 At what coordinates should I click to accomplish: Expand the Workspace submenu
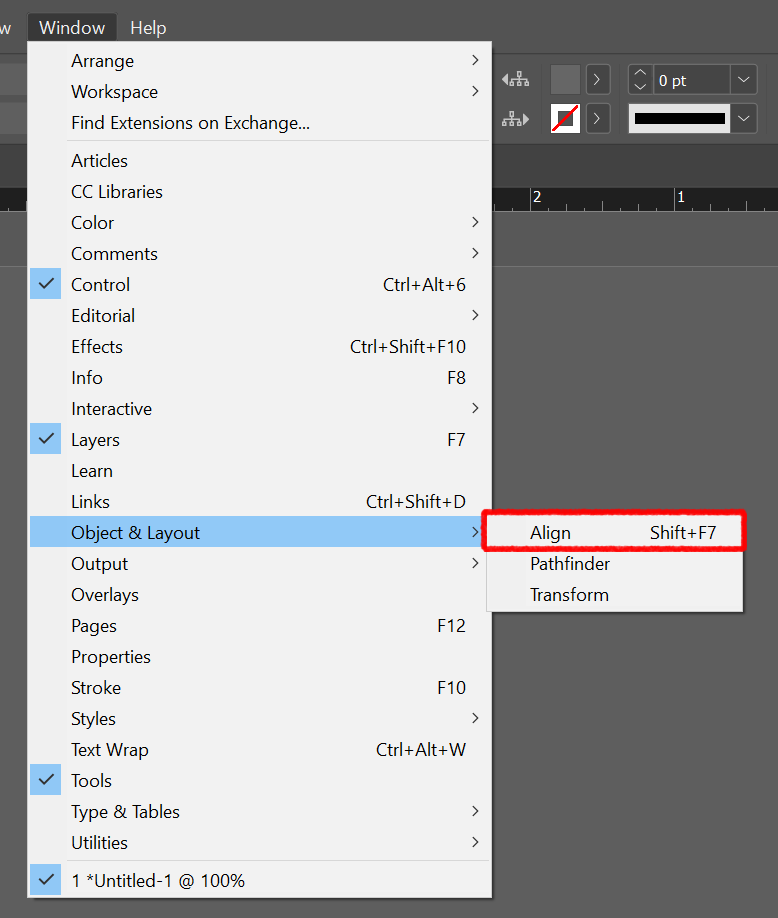[261, 92]
